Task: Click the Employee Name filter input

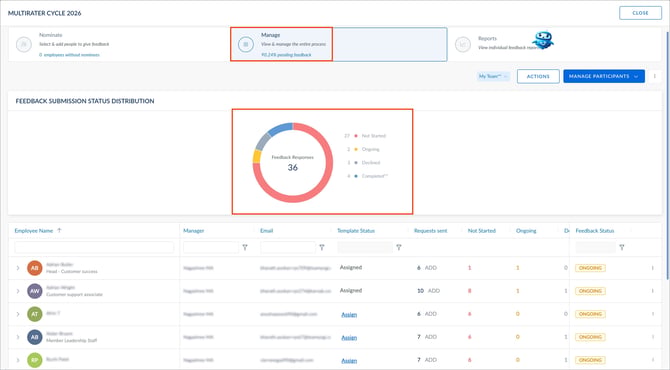Action: [94, 247]
